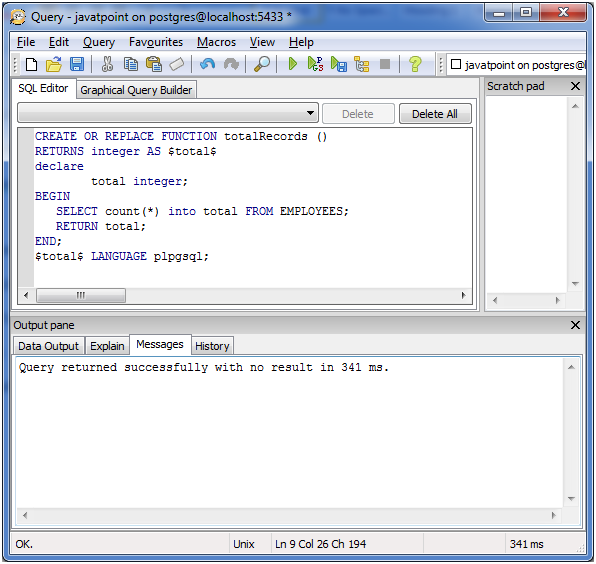The height and width of the screenshot is (564, 596).
Task: Open Find with the magnifying glass icon
Action: [262, 65]
